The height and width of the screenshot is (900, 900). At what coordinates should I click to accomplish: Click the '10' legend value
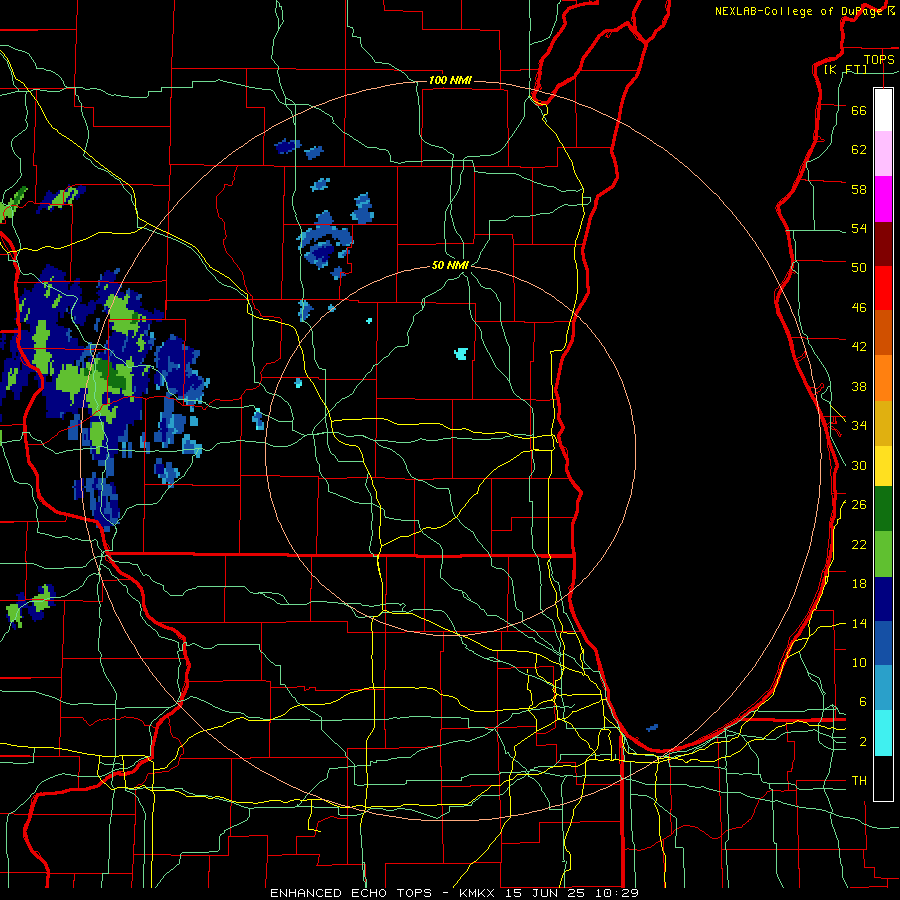pyautogui.click(x=859, y=662)
